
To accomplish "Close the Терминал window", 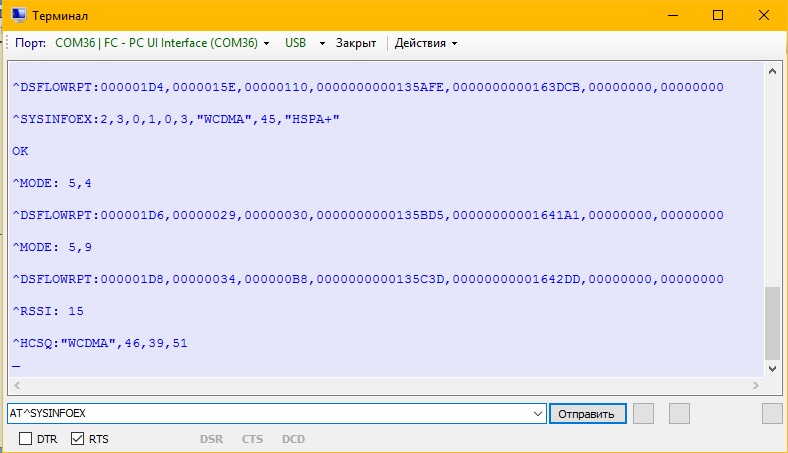I will coord(764,16).
